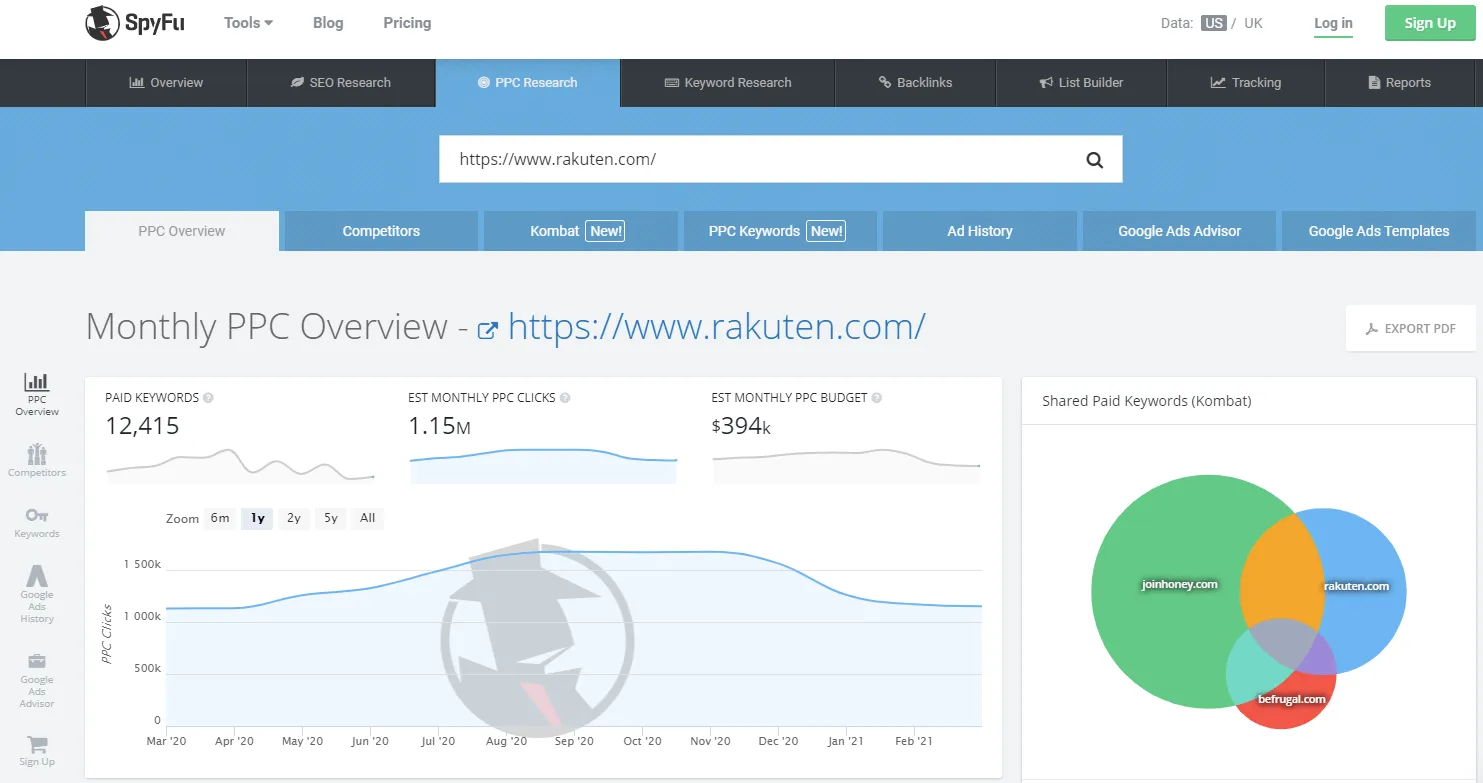1483x783 pixels.
Task: Set chart zoom to 5y
Action: (x=331, y=518)
